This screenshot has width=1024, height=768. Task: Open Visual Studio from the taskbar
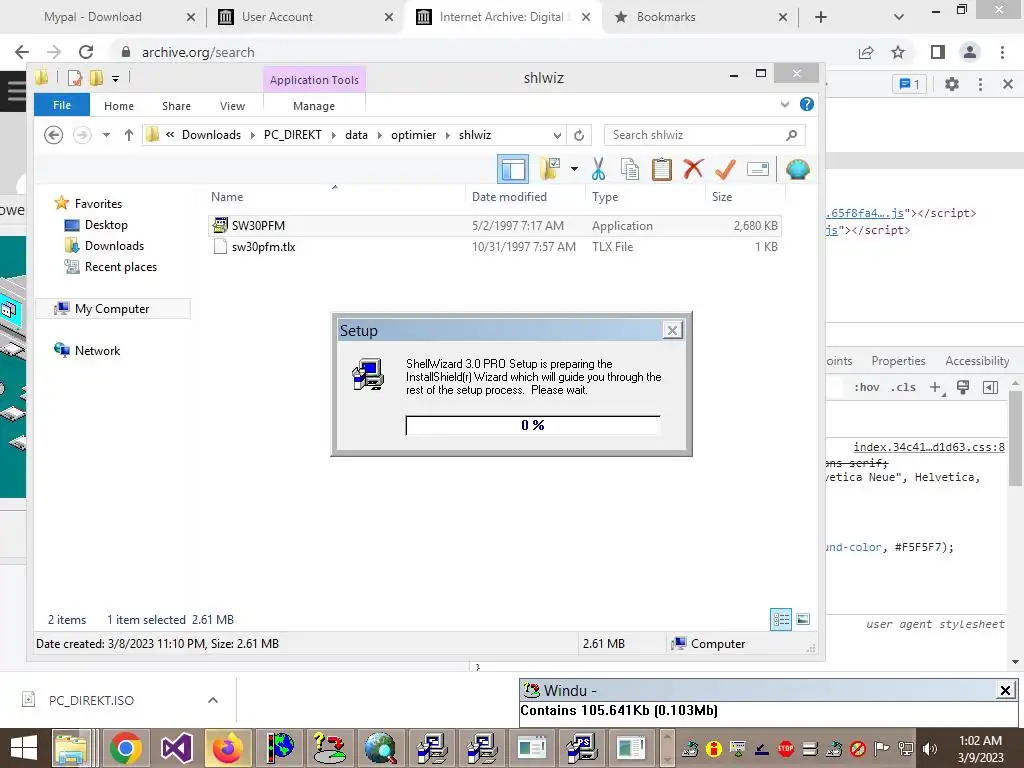[x=176, y=748]
